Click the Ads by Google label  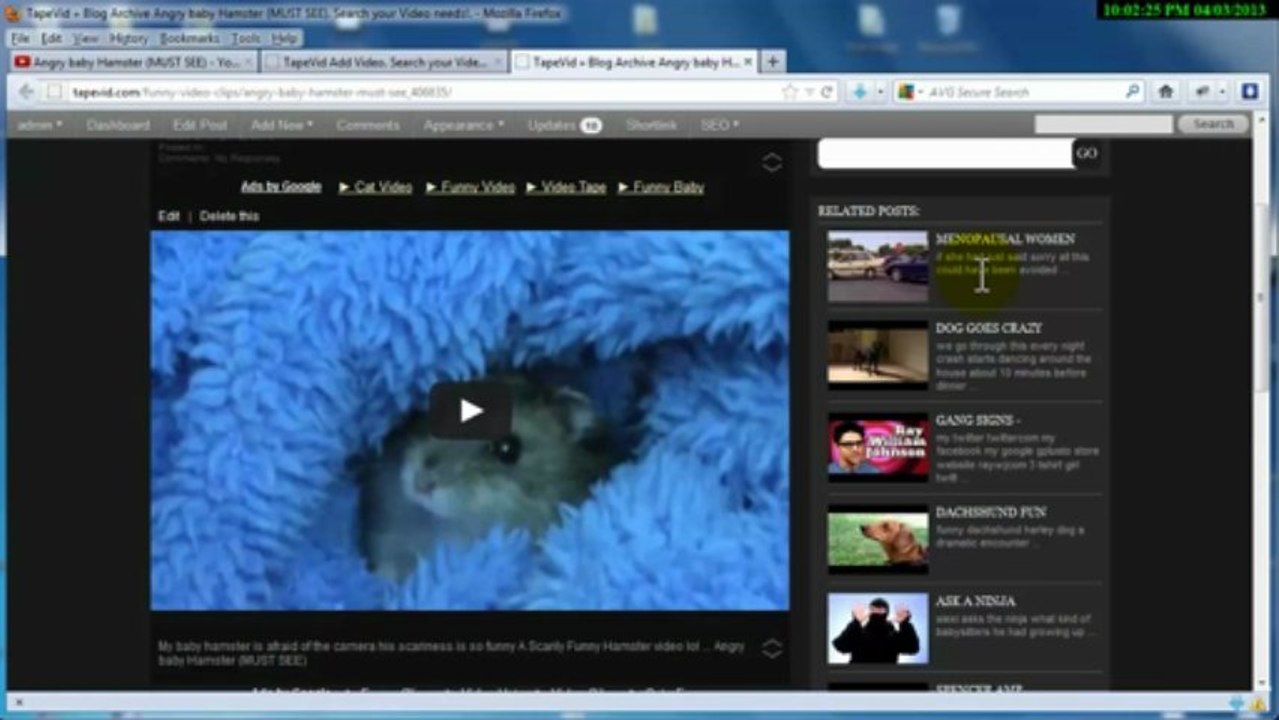(x=281, y=186)
